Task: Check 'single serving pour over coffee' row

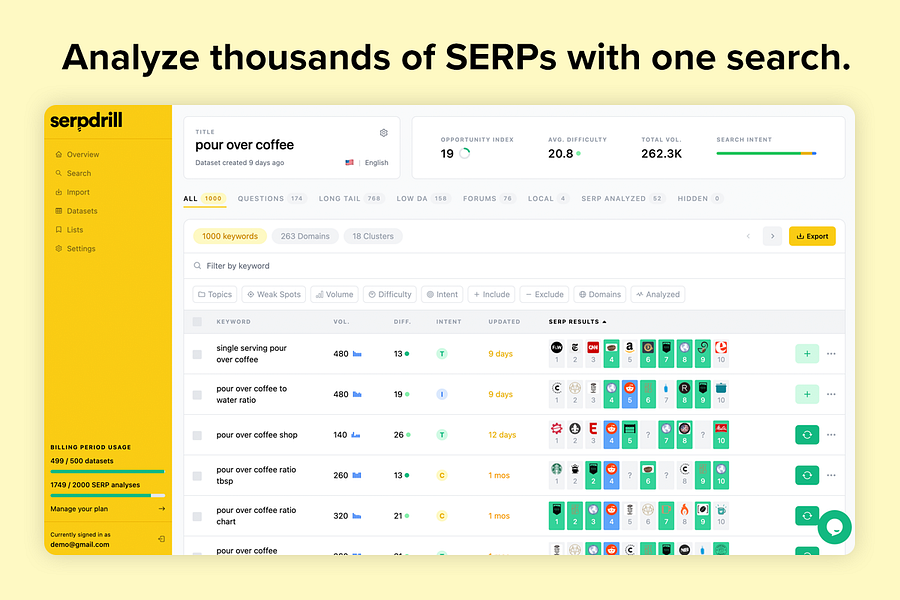Action: 197,354
